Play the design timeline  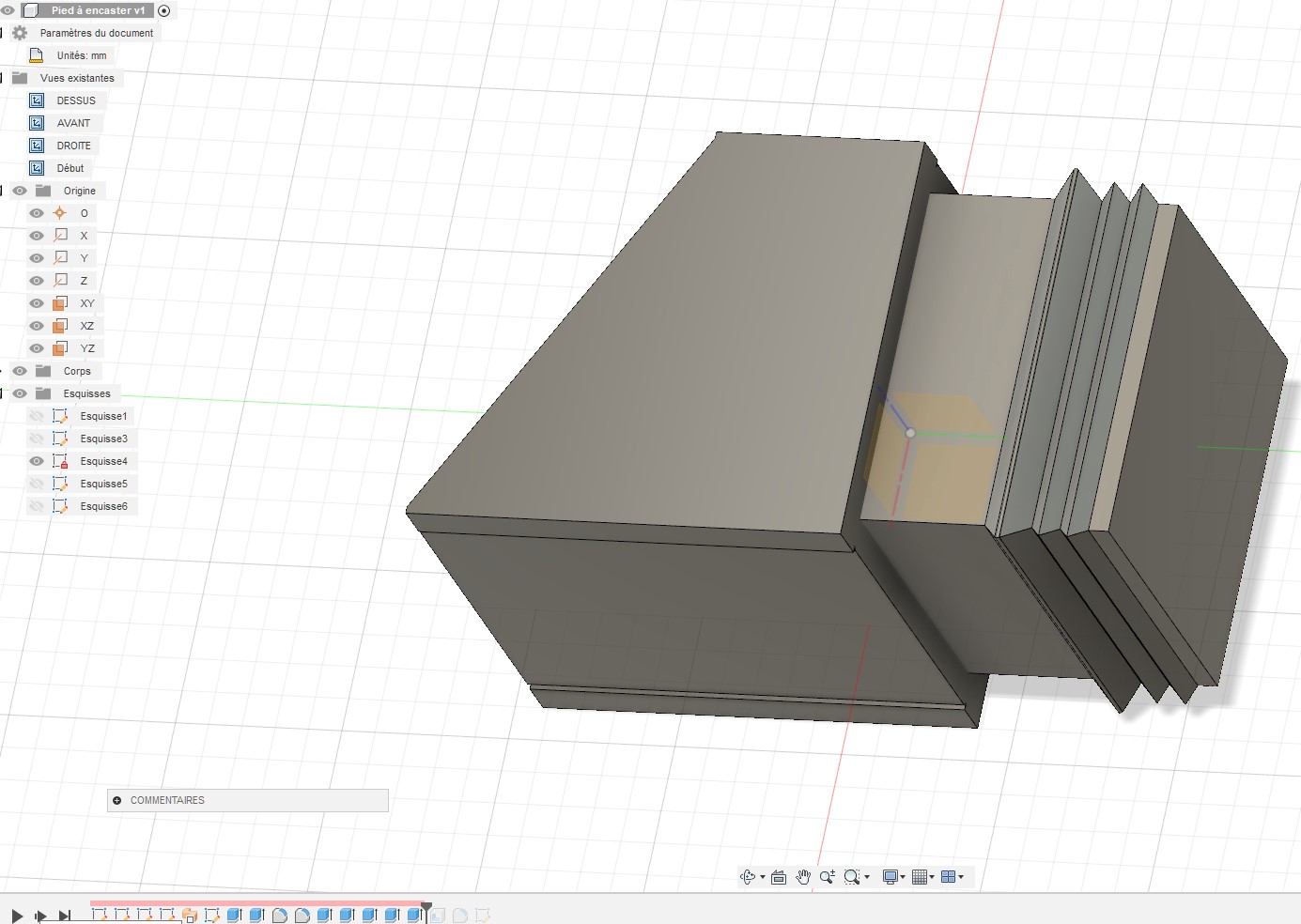[x=17, y=916]
